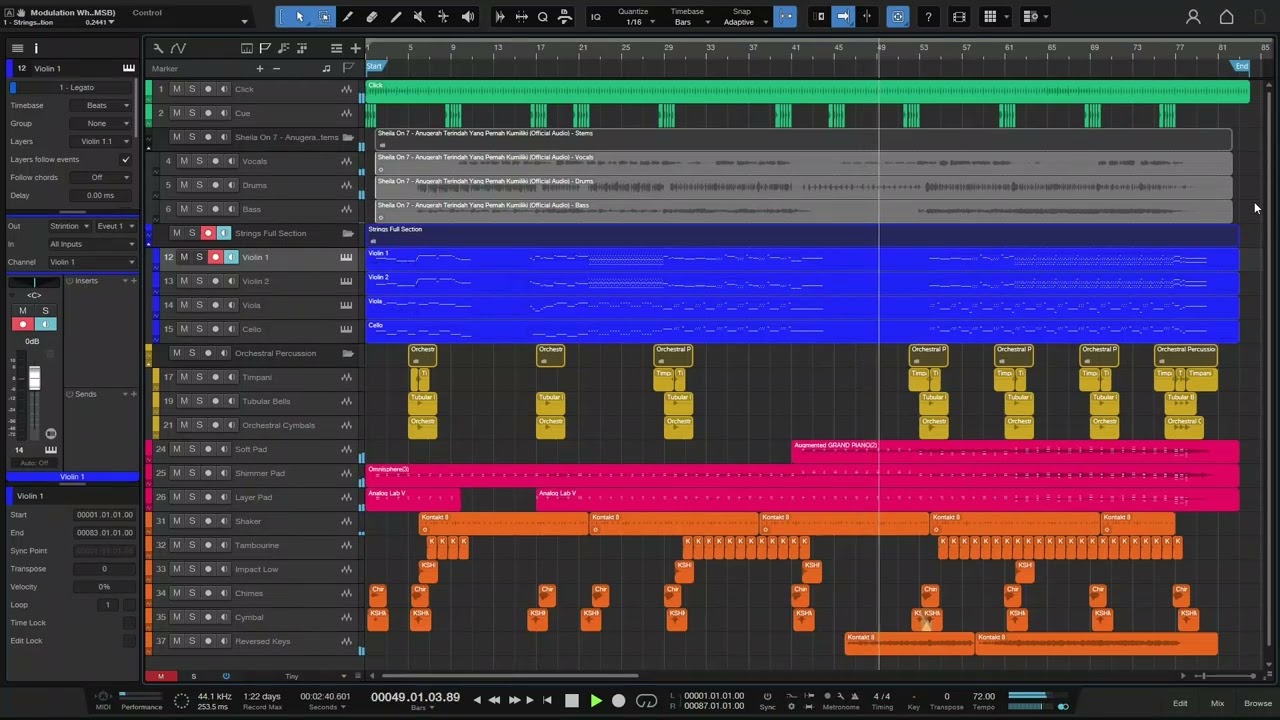The width and height of the screenshot is (1280, 720).
Task: Adjust the Violin 1 channel volume fader
Action: pyautogui.click(x=34, y=379)
